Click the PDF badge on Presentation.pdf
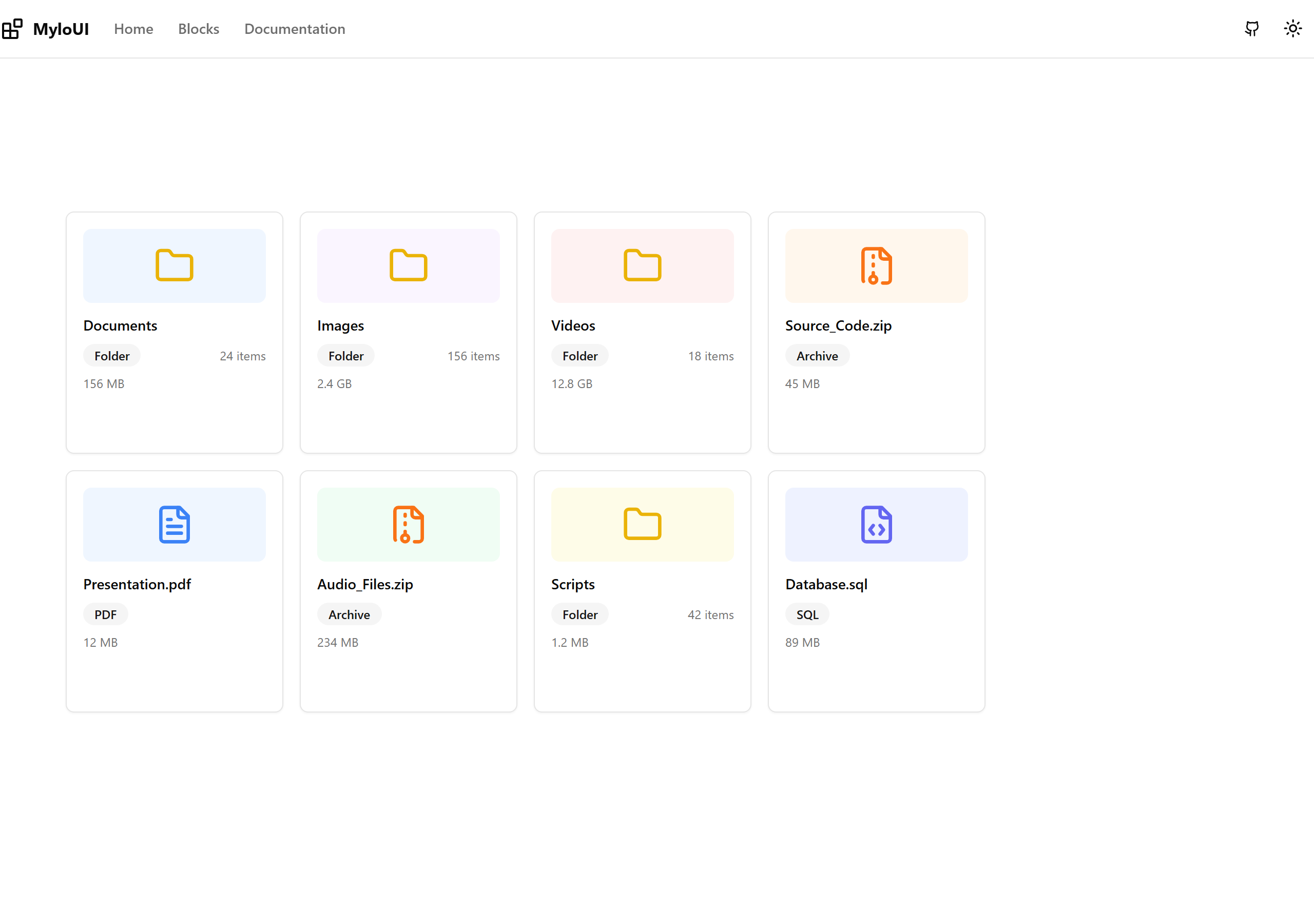This screenshot has width=1314, height=924. (x=106, y=614)
